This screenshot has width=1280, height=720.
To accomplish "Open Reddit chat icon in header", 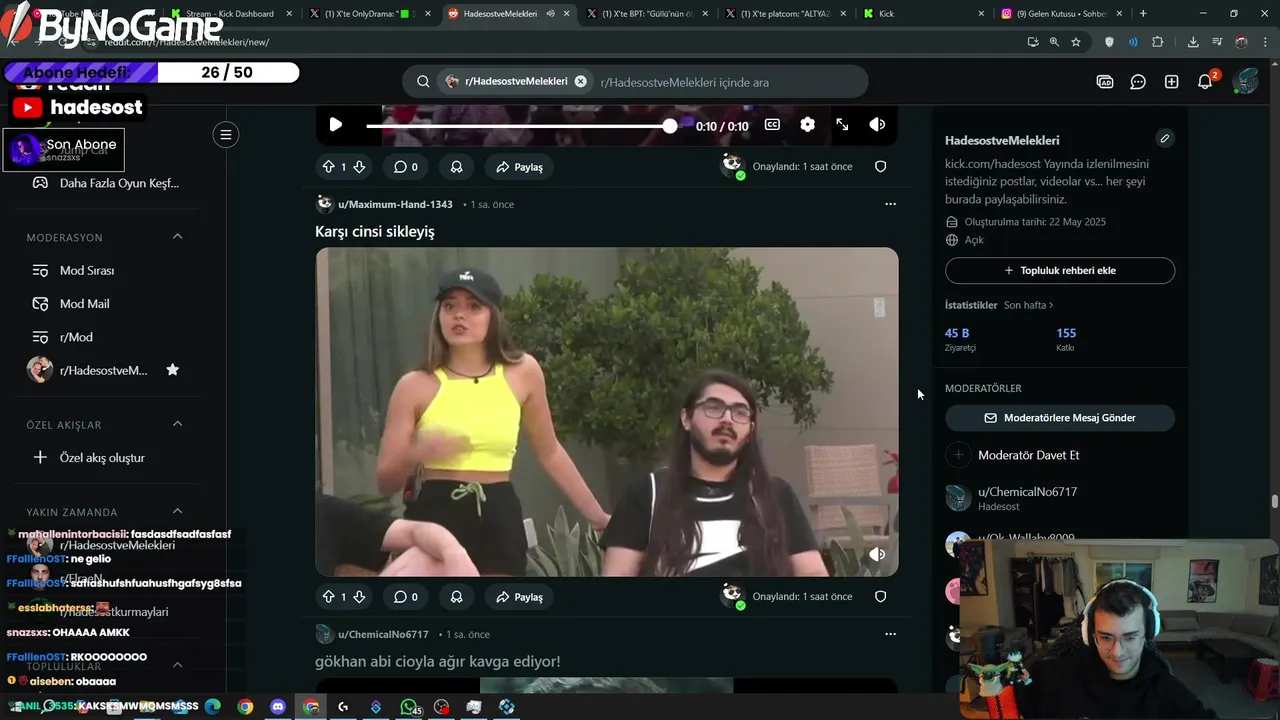I will point(1138,82).
